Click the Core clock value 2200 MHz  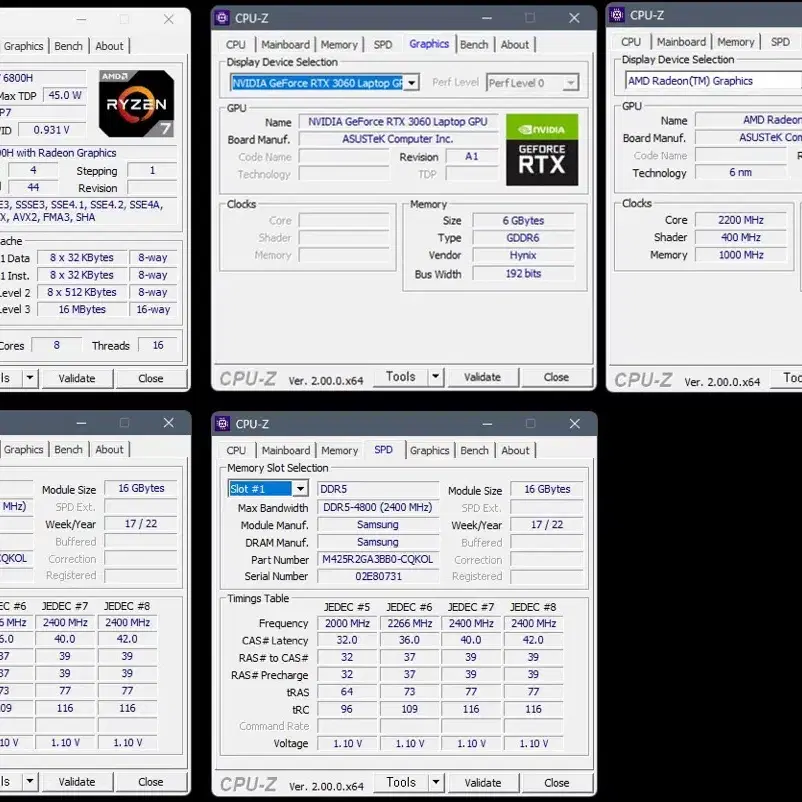click(x=740, y=220)
